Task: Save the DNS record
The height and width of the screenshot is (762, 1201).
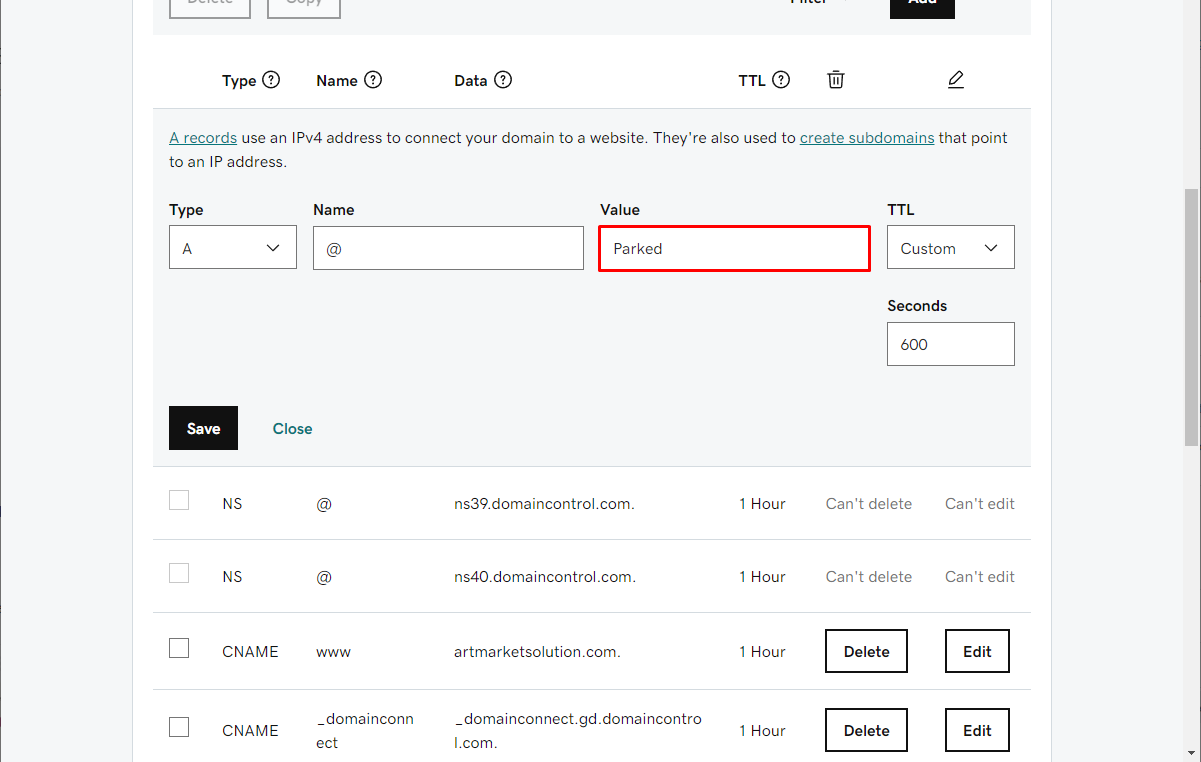Action: pos(203,428)
